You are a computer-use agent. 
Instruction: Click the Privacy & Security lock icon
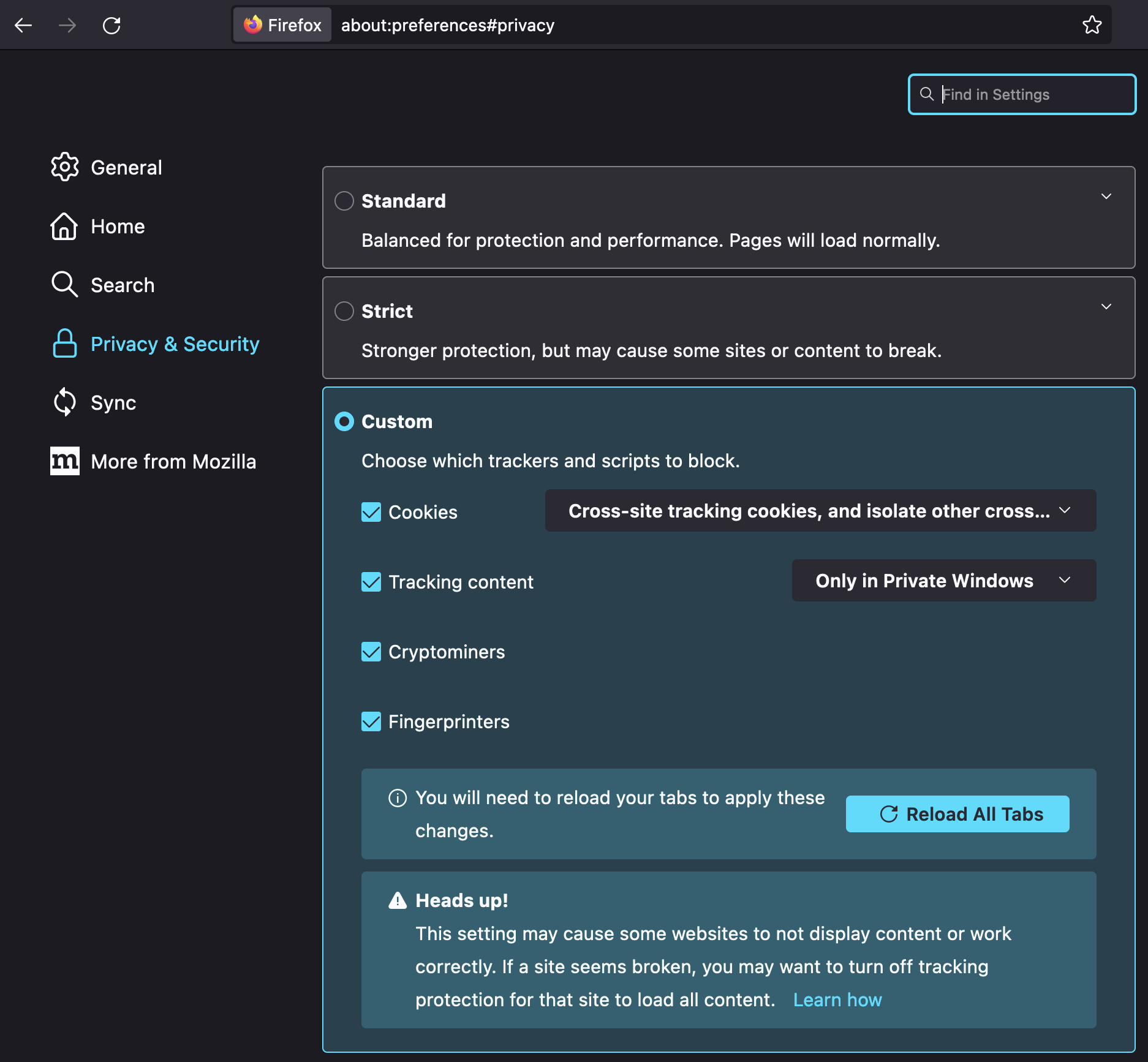(64, 343)
